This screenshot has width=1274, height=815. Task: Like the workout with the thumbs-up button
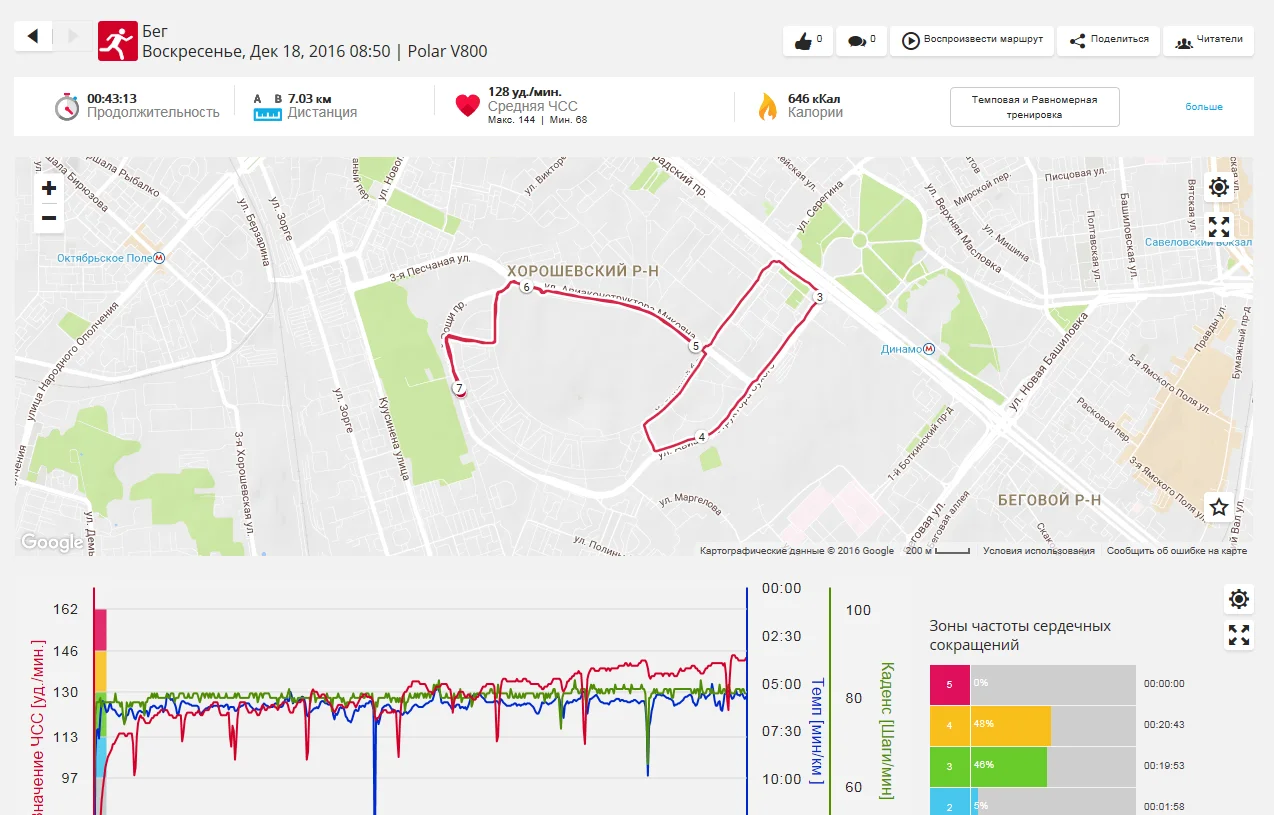click(x=806, y=41)
